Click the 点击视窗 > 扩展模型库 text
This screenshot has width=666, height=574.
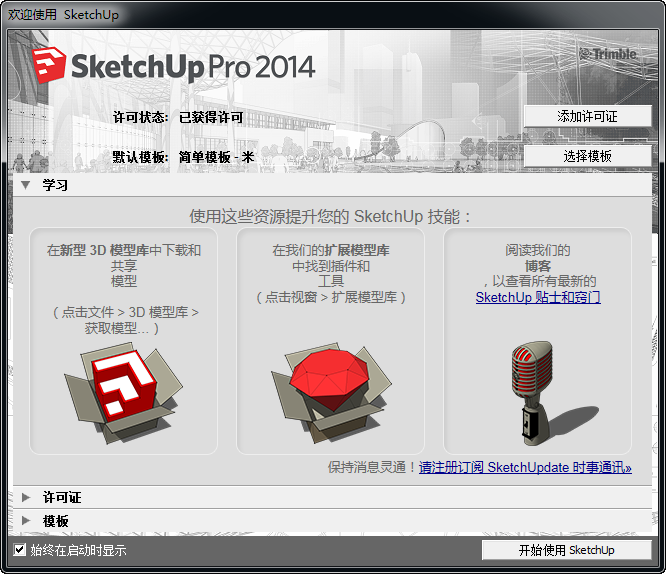tap(331, 297)
